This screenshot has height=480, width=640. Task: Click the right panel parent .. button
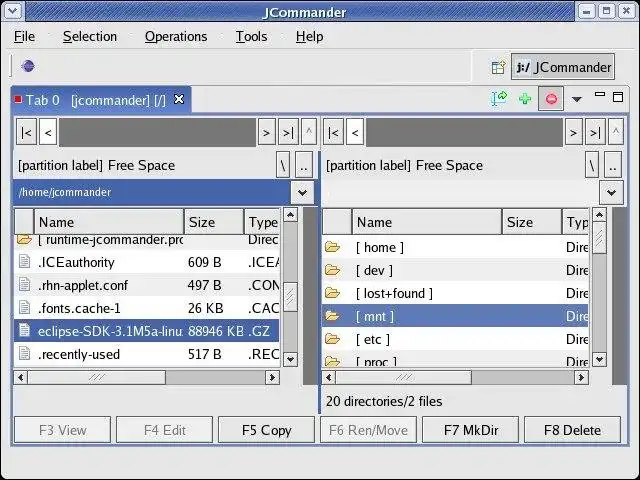click(x=613, y=165)
